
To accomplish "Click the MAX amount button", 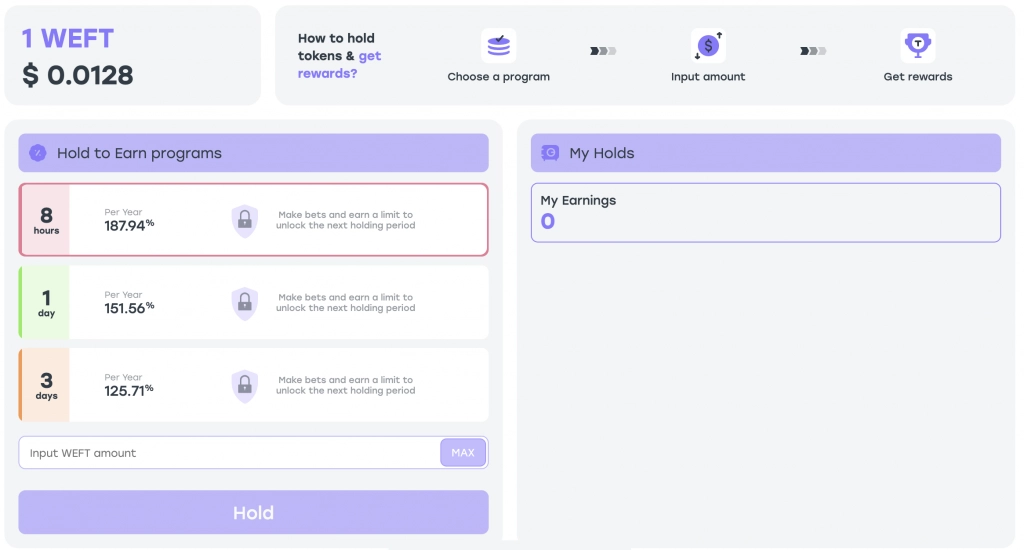I will [x=463, y=453].
